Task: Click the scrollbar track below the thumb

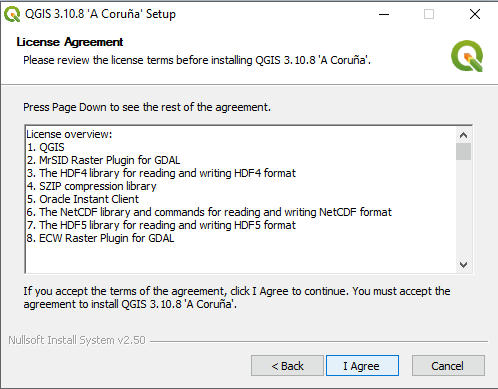Action: click(463, 208)
